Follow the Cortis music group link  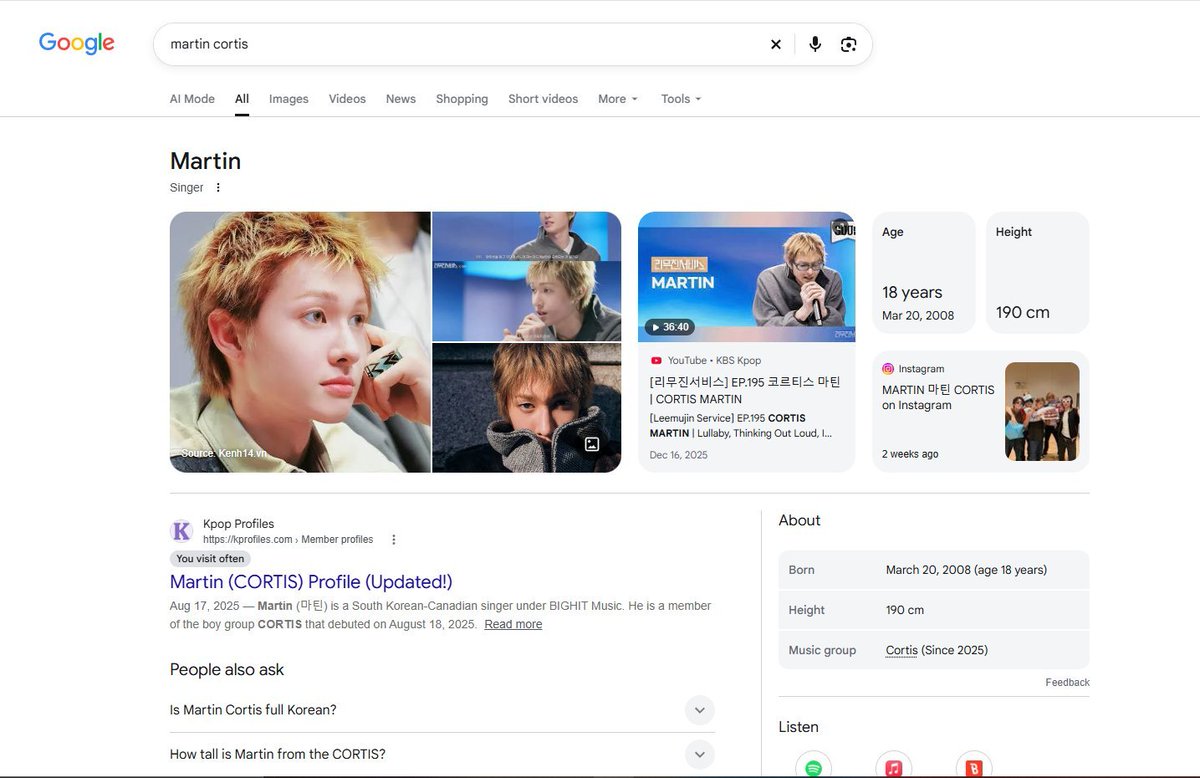[x=901, y=650]
